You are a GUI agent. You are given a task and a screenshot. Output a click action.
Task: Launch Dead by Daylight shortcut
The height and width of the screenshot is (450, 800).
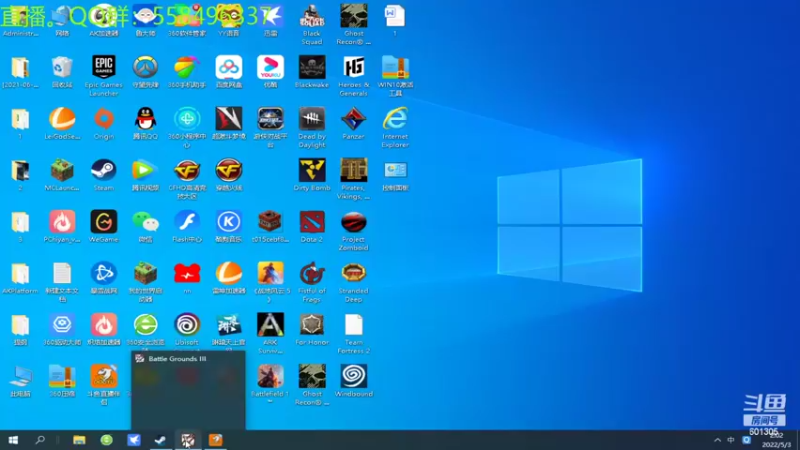(x=312, y=119)
